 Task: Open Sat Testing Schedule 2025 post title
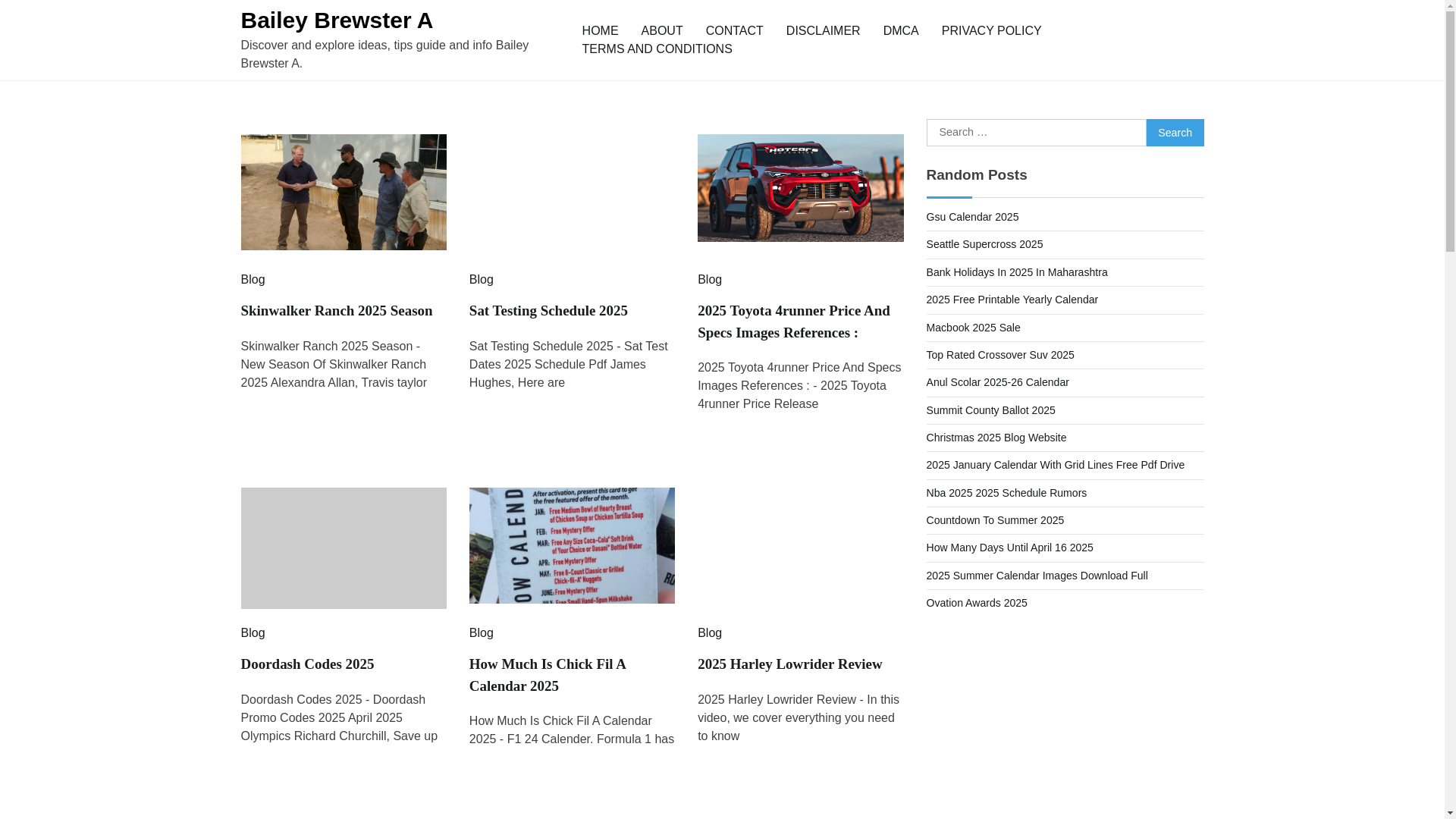548,311
